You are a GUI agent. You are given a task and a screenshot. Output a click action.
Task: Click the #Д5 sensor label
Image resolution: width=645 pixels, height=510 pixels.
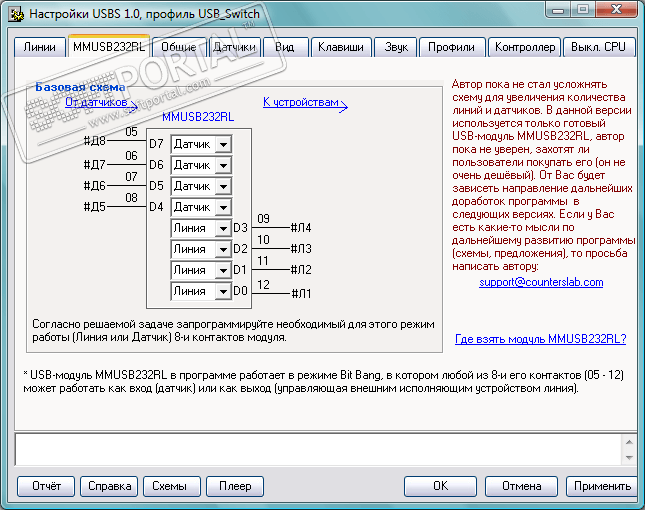pos(95,207)
